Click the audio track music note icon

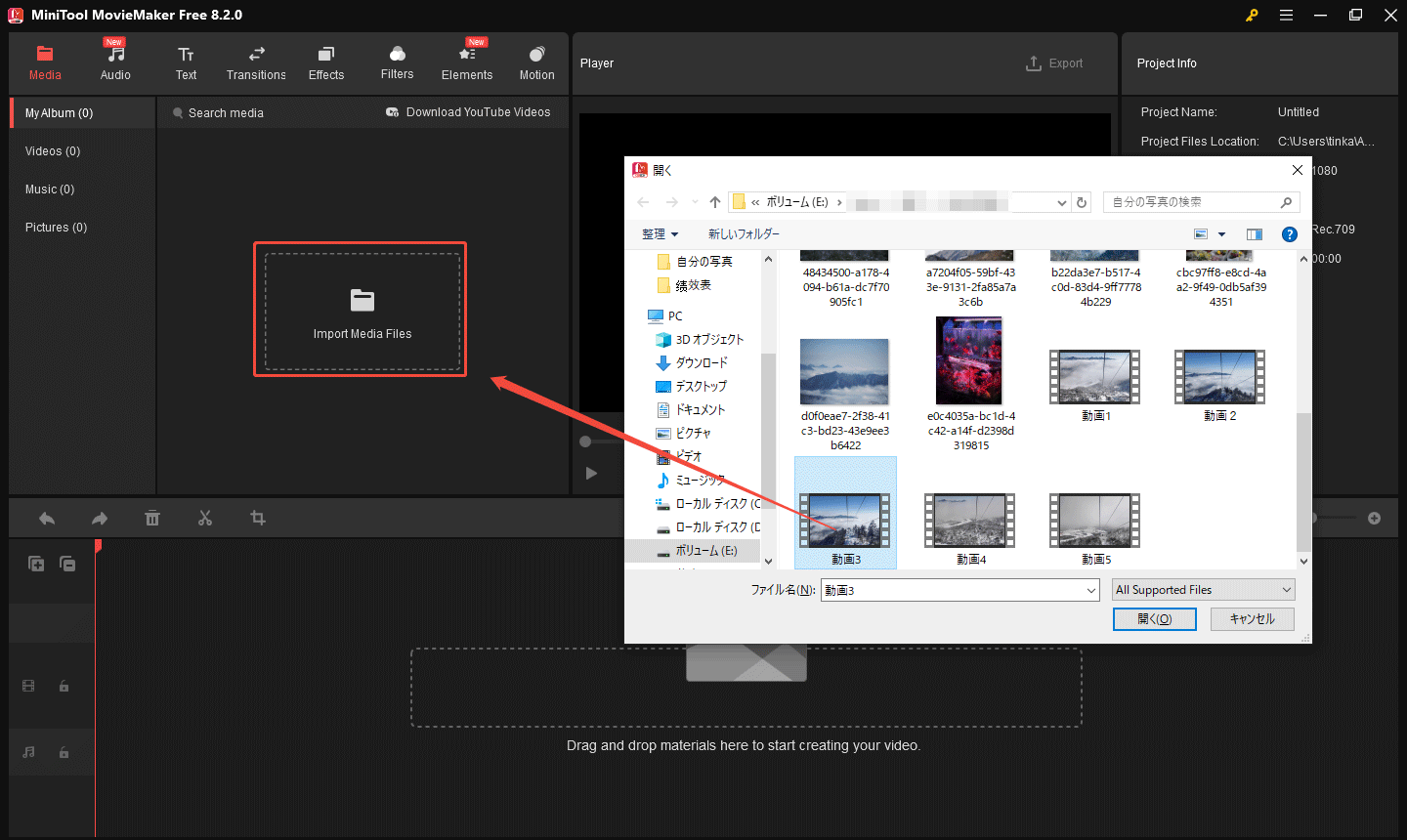coord(28,752)
